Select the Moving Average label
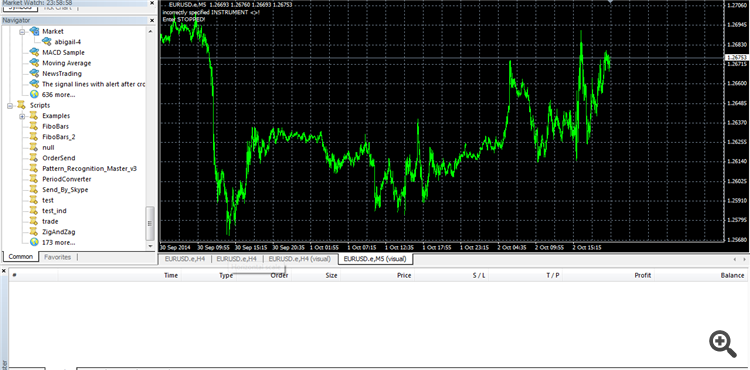750x370 pixels. (66, 63)
